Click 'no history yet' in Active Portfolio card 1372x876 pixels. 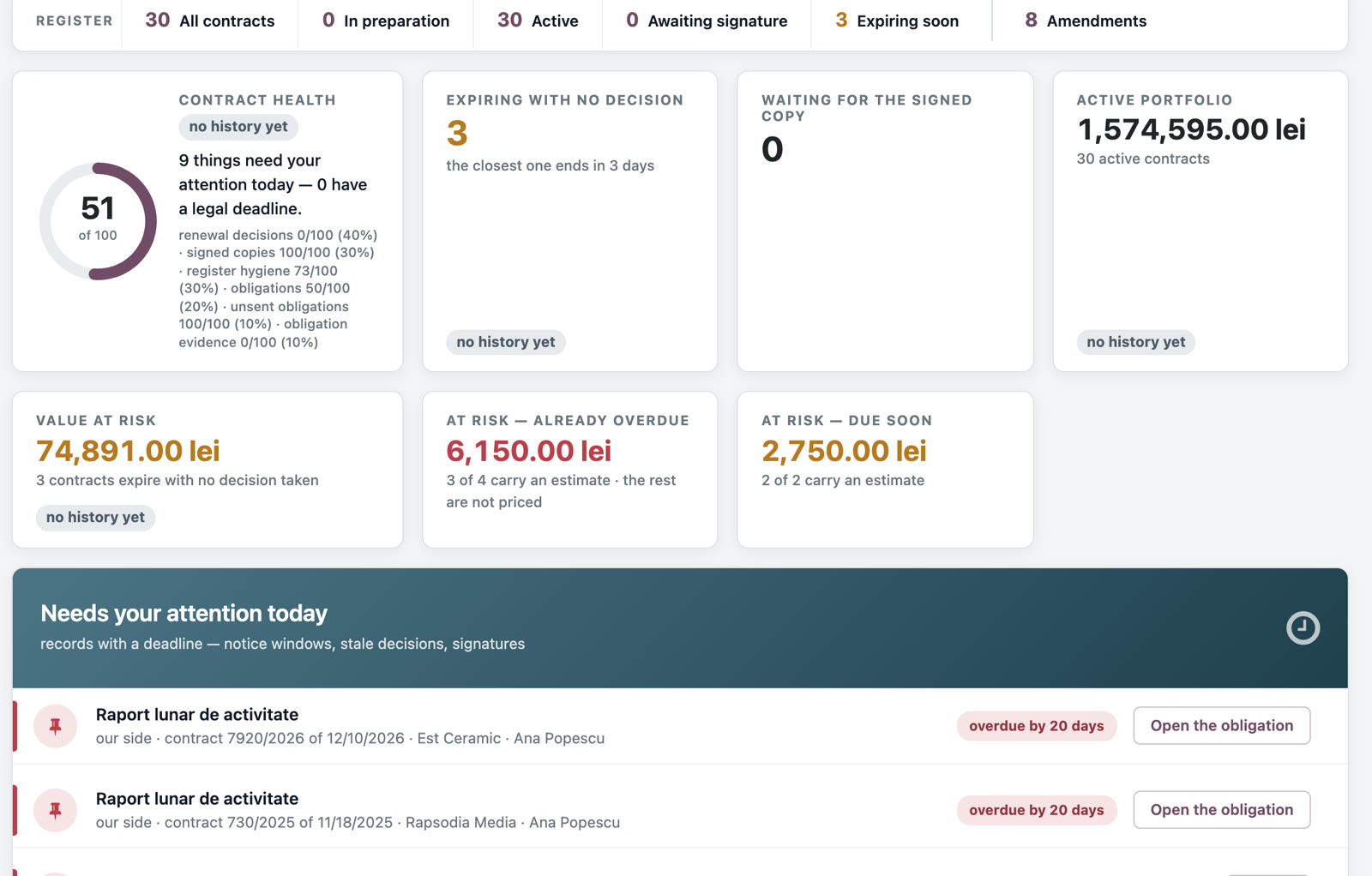[1136, 342]
